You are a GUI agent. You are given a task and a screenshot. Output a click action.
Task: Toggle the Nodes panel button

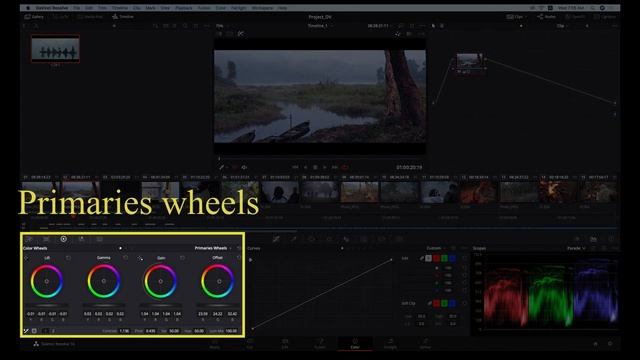[x=547, y=17]
